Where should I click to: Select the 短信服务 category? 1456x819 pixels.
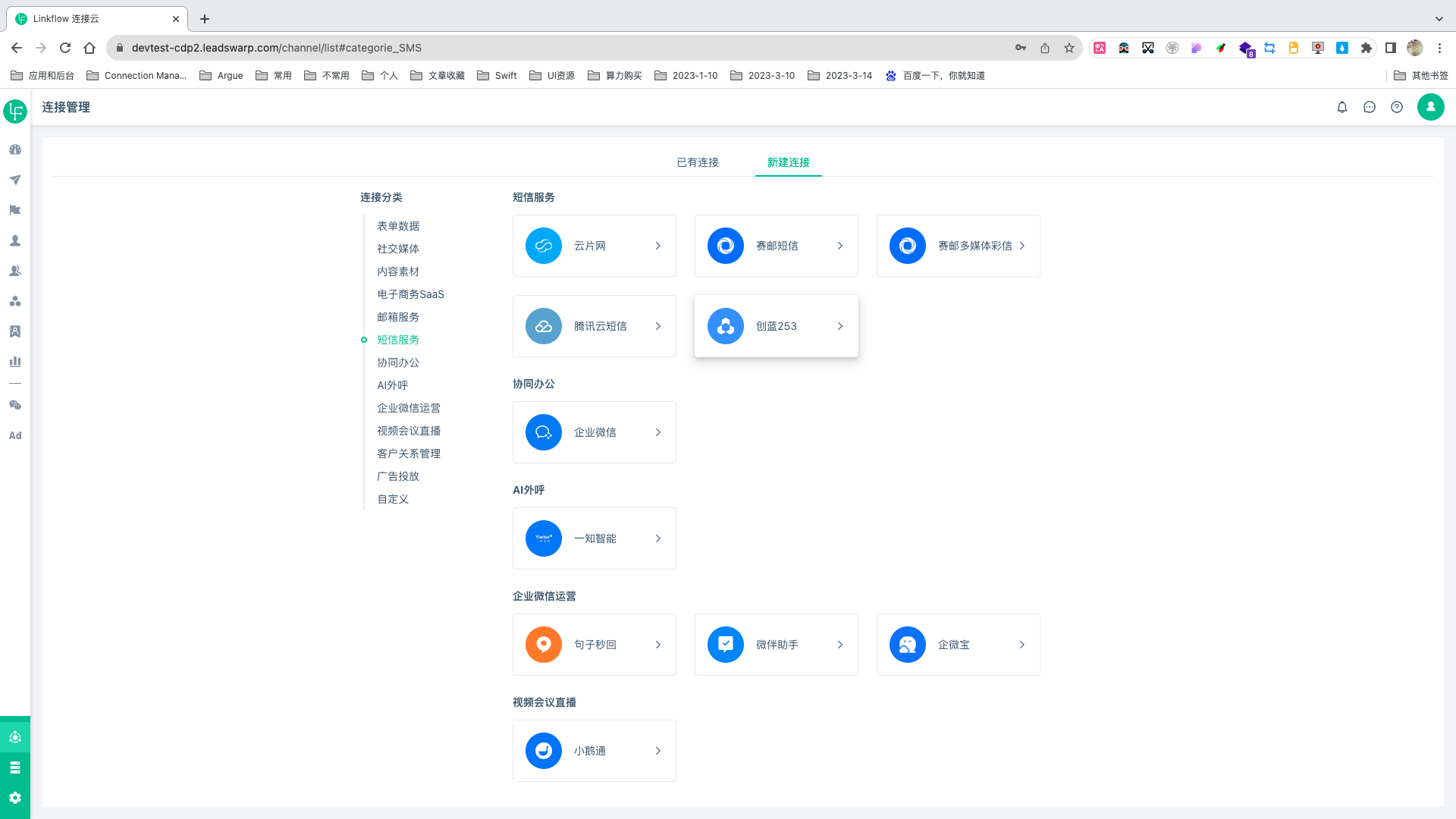pos(398,340)
